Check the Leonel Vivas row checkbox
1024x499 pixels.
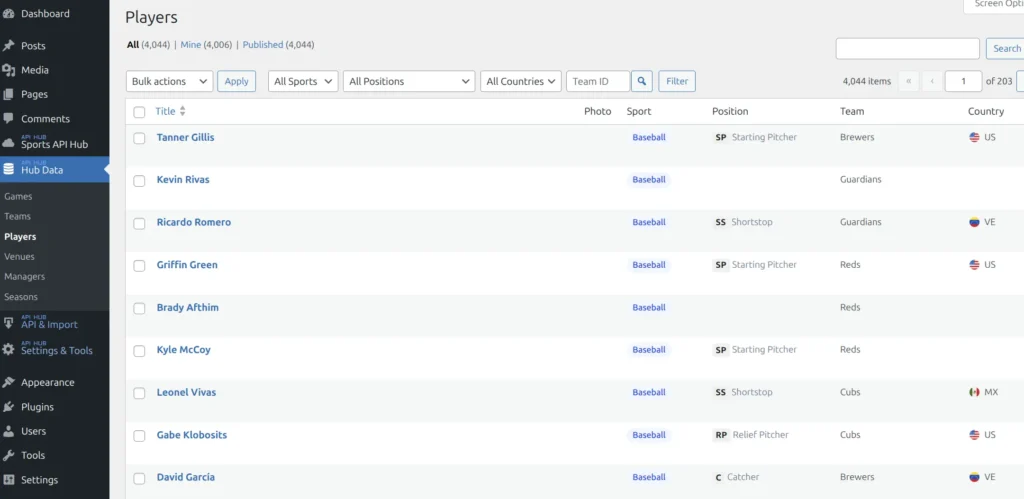(x=139, y=393)
